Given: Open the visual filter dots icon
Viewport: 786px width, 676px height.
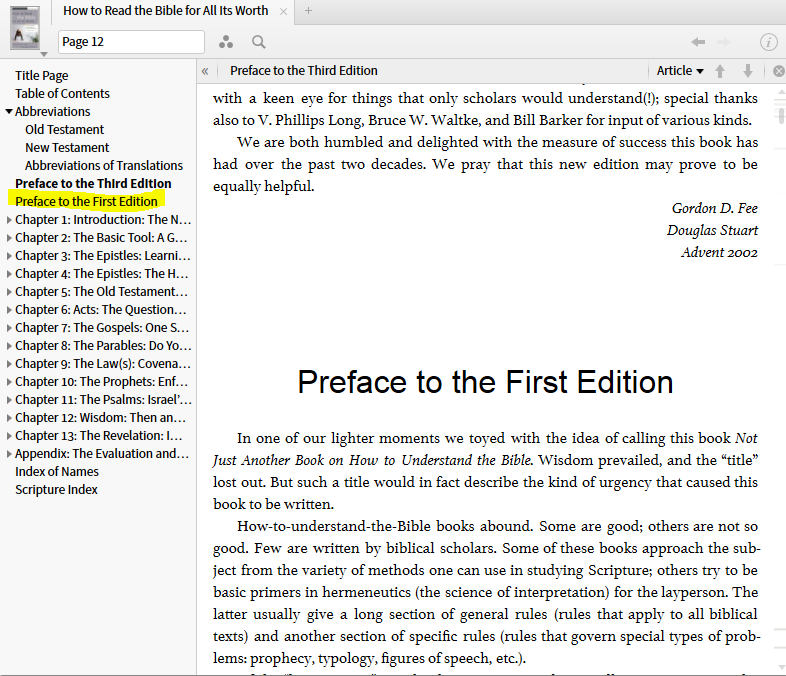Looking at the screenshot, I should click(226, 42).
